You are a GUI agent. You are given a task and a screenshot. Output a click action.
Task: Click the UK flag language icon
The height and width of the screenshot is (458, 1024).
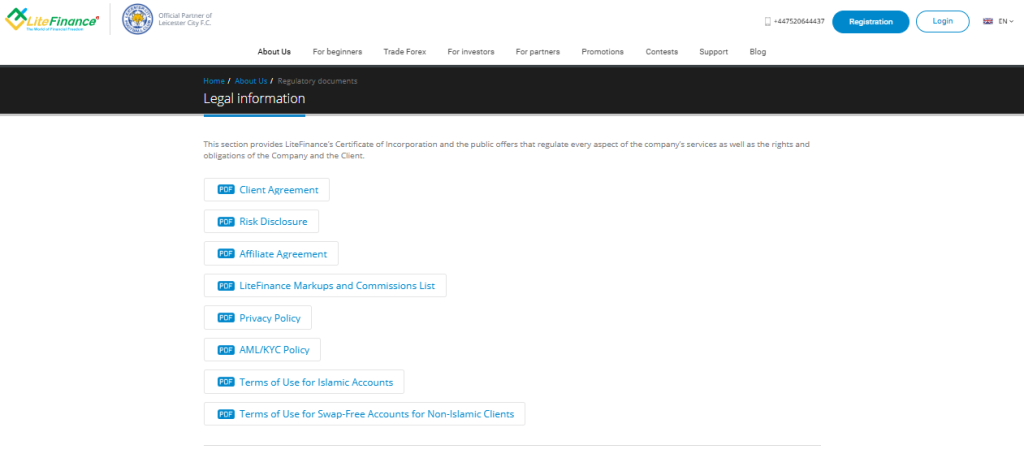(988, 21)
